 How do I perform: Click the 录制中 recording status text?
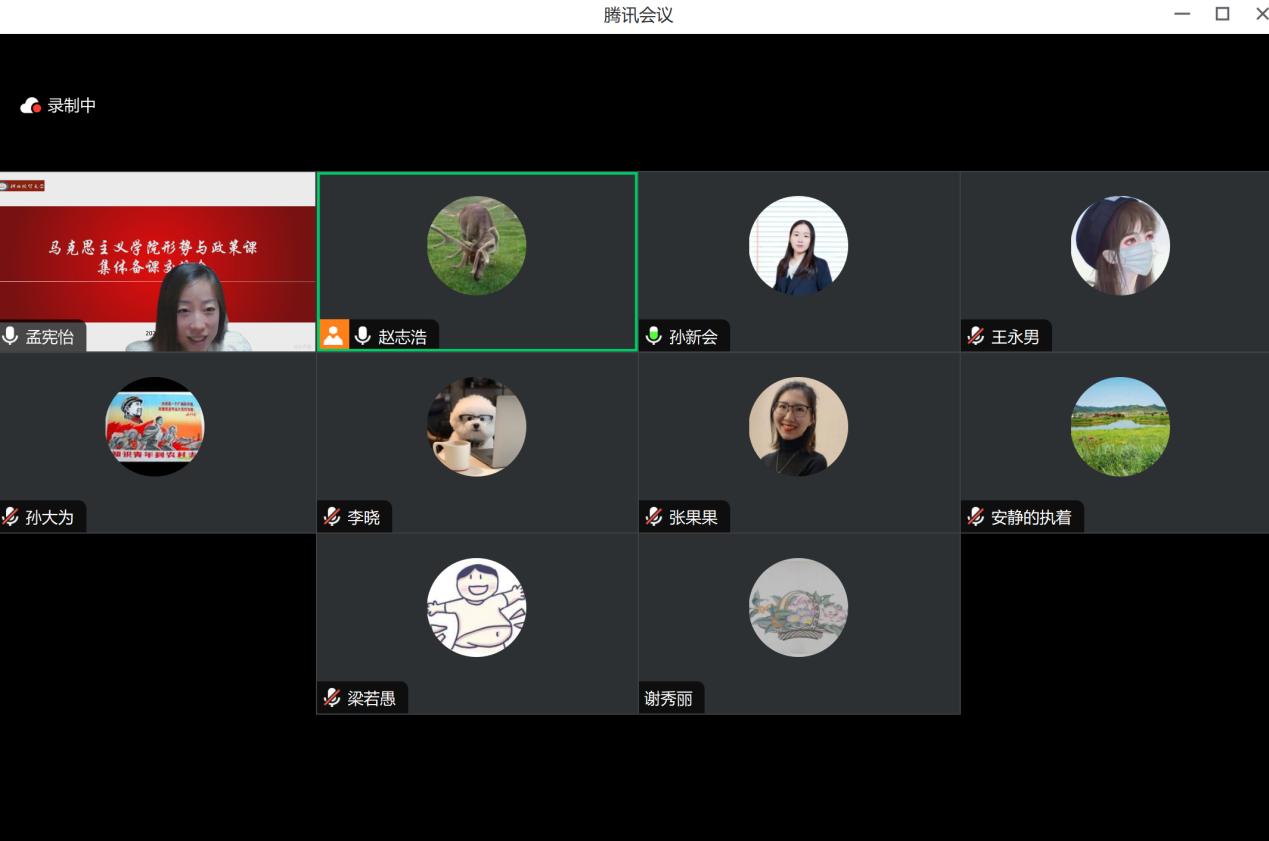[x=72, y=106]
